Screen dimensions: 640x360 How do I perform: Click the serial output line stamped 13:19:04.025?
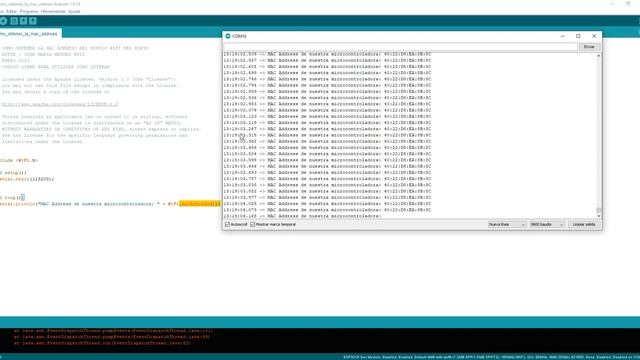[327, 204]
